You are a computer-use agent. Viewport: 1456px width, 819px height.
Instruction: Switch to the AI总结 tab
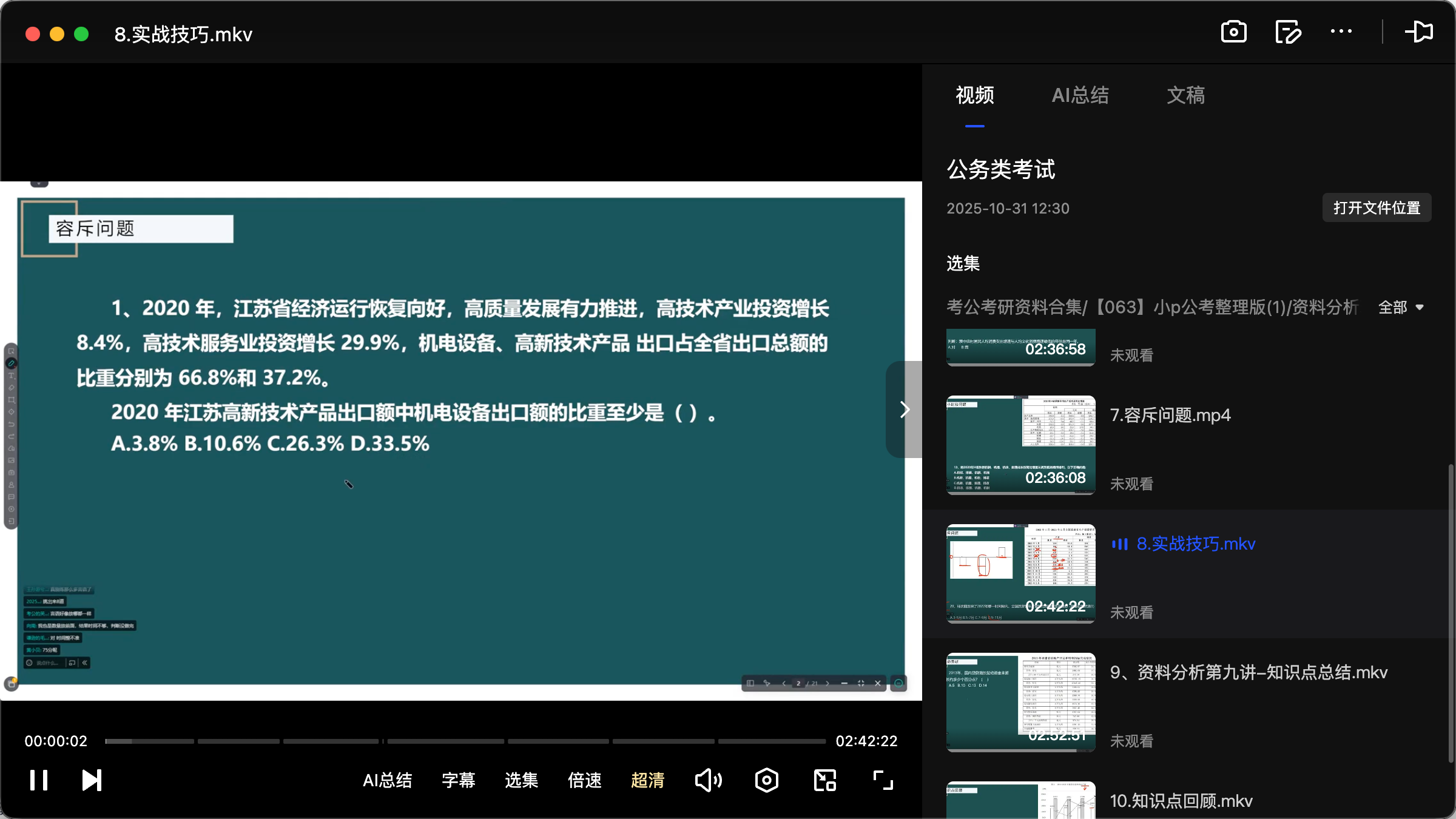[1080, 95]
